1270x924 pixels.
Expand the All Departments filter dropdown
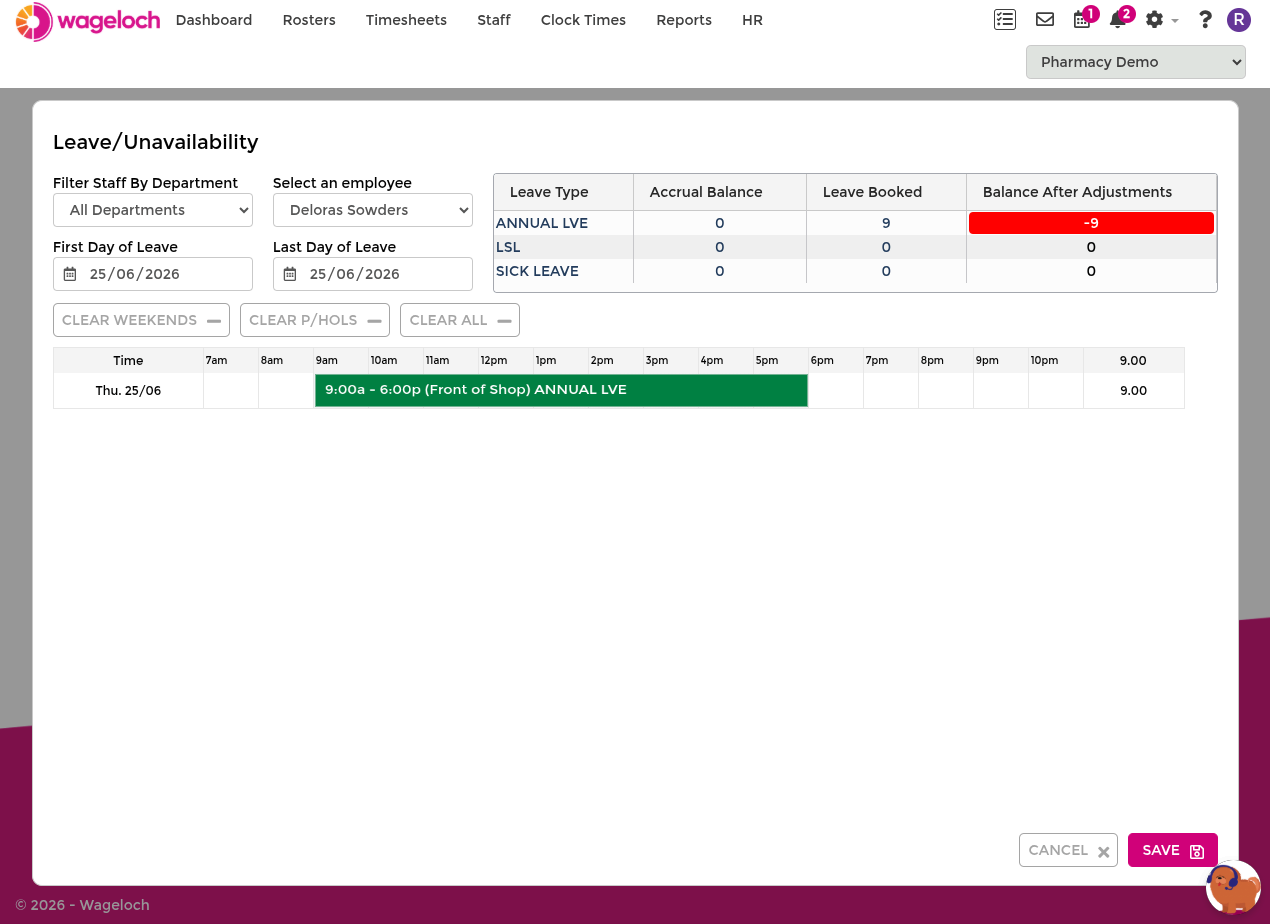(x=153, y=210)
